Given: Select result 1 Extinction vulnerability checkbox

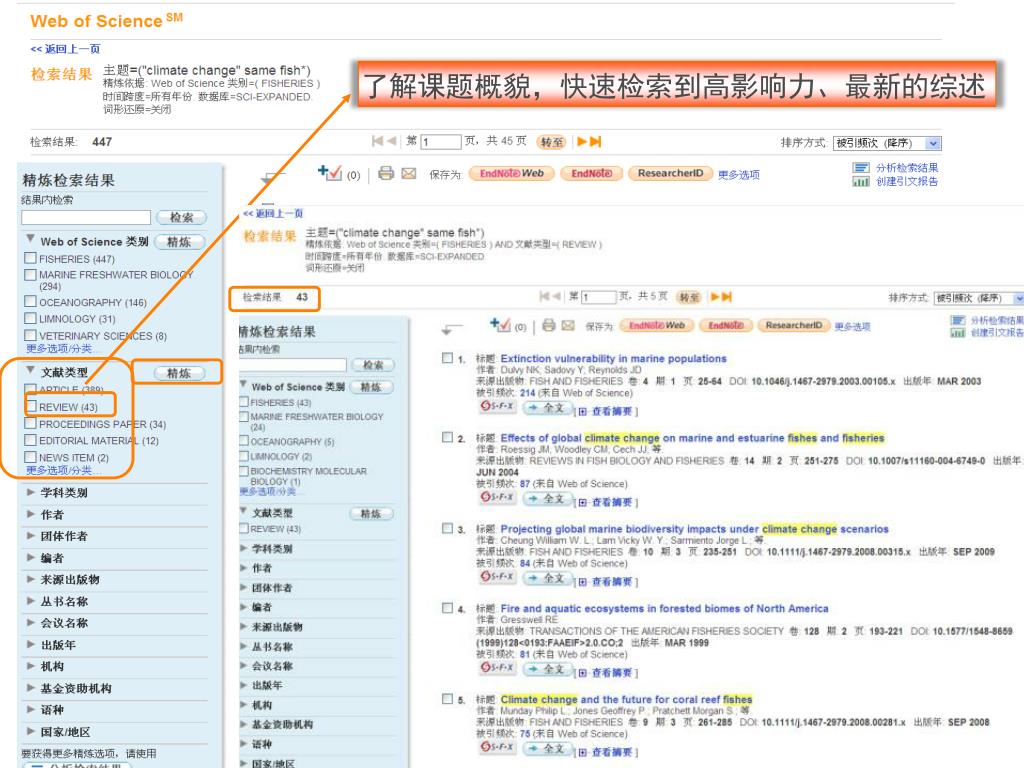Looking at the screenshot, I should 447,358.
